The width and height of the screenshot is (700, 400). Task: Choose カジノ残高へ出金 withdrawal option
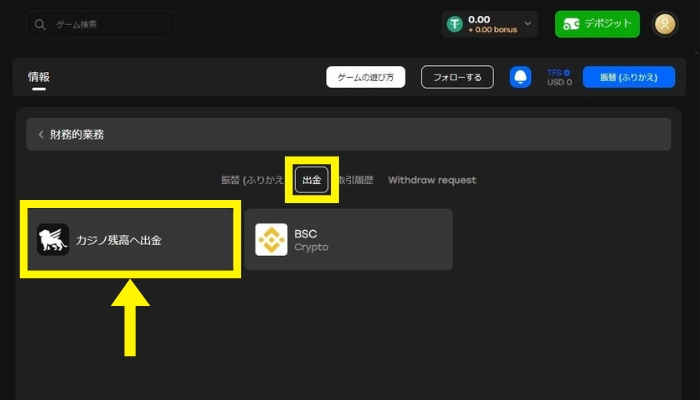pyautogui.click(x=130, y=240)
